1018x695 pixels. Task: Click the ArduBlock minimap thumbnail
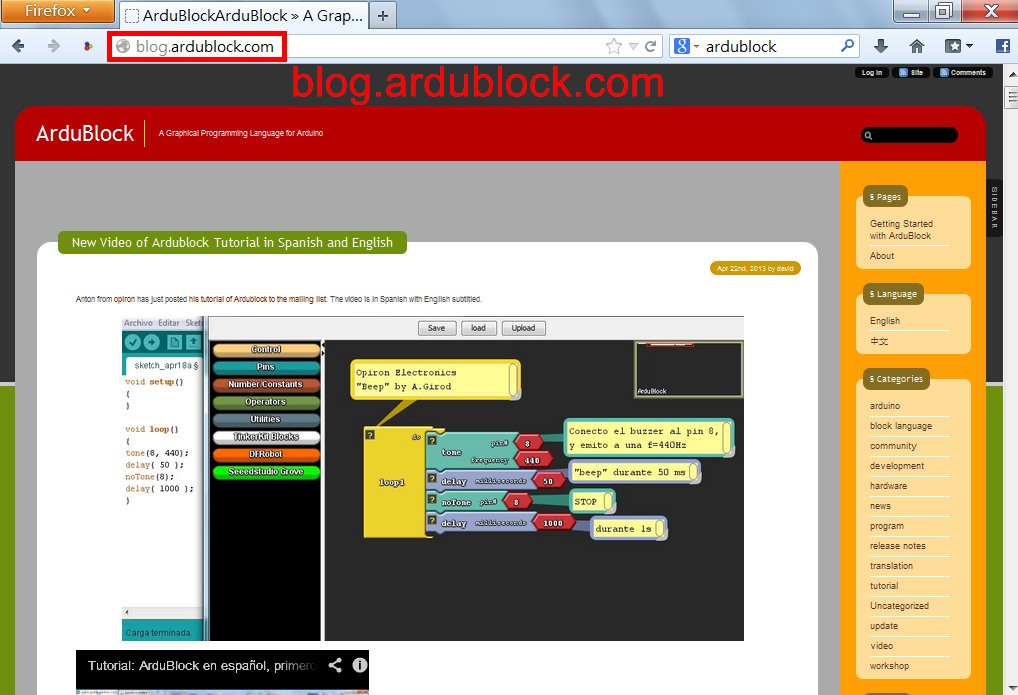688,369
